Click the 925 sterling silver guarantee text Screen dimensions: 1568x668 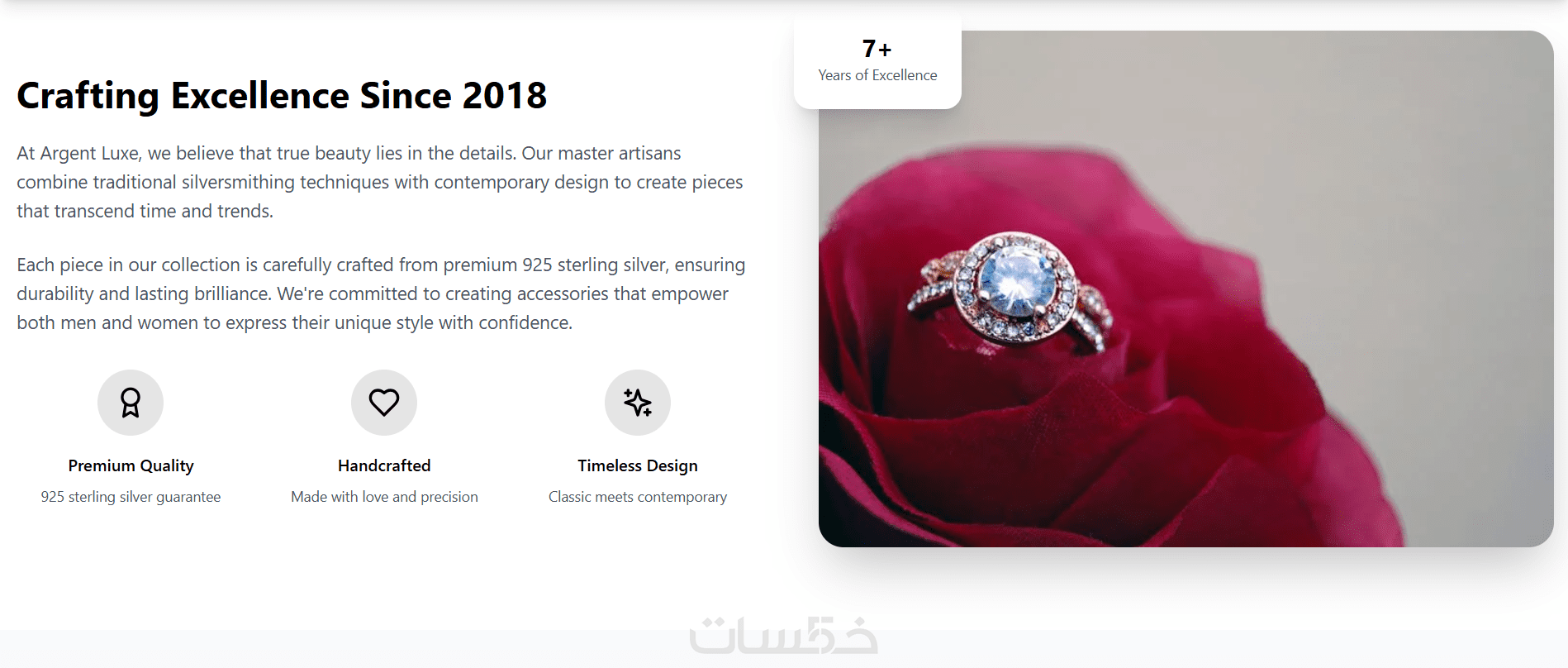[x=131, y=497]
